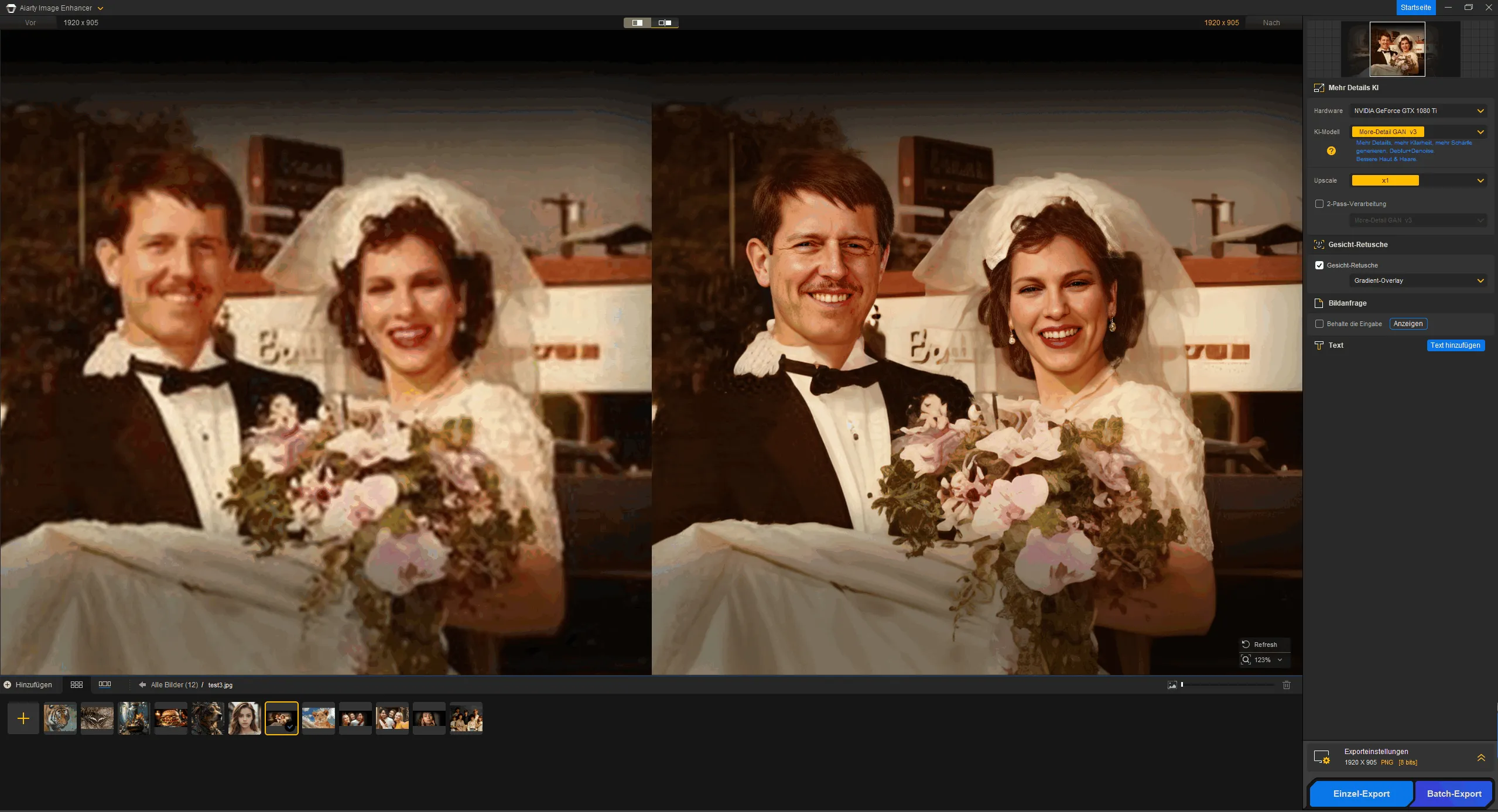Click the Einzel-Export button
This screenshot has width=1498, height=812.
[x=1361, y=794]
